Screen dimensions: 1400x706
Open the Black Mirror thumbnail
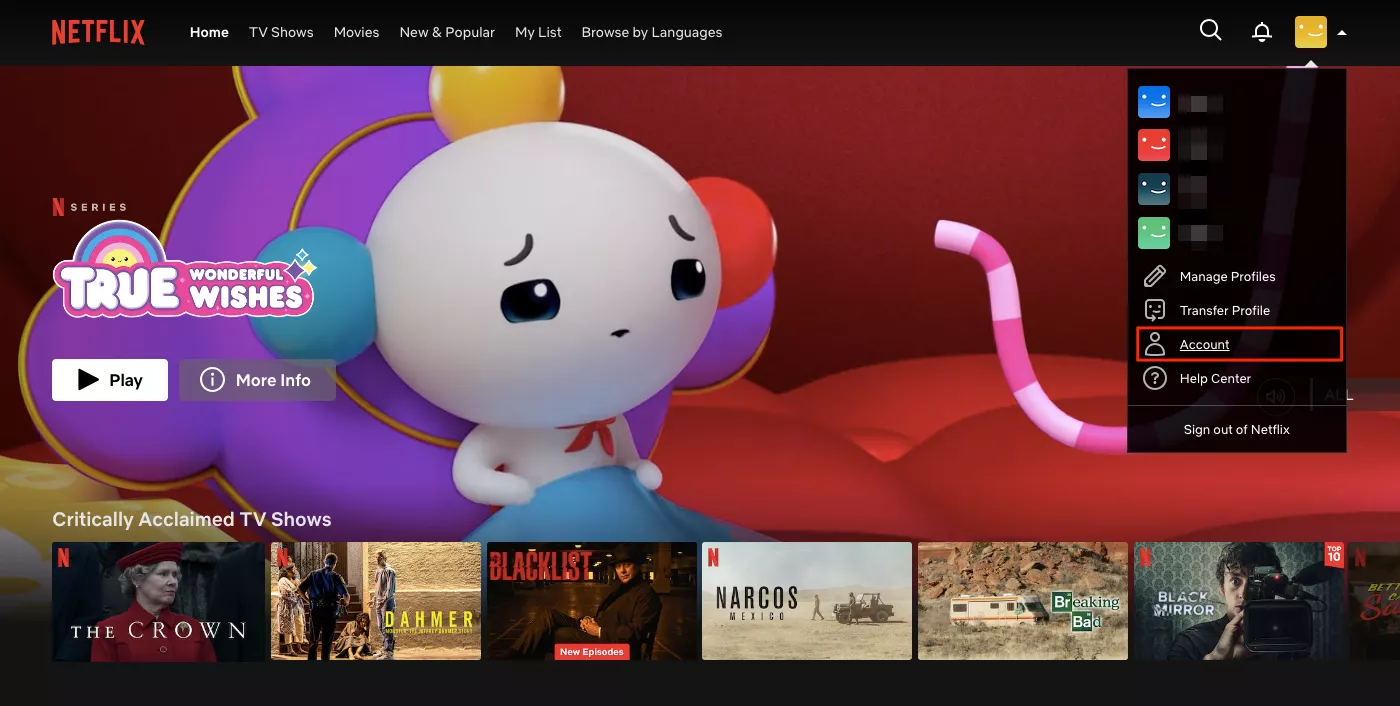pyautogui.click(x=1239, y=601)
